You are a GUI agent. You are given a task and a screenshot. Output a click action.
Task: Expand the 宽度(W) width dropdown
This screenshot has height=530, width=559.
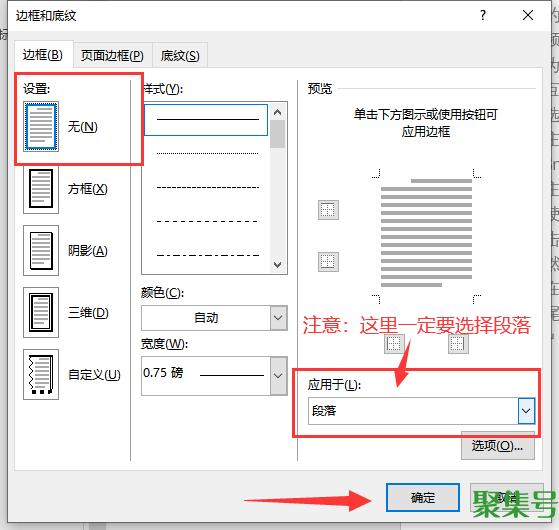(x=214, y=376)
